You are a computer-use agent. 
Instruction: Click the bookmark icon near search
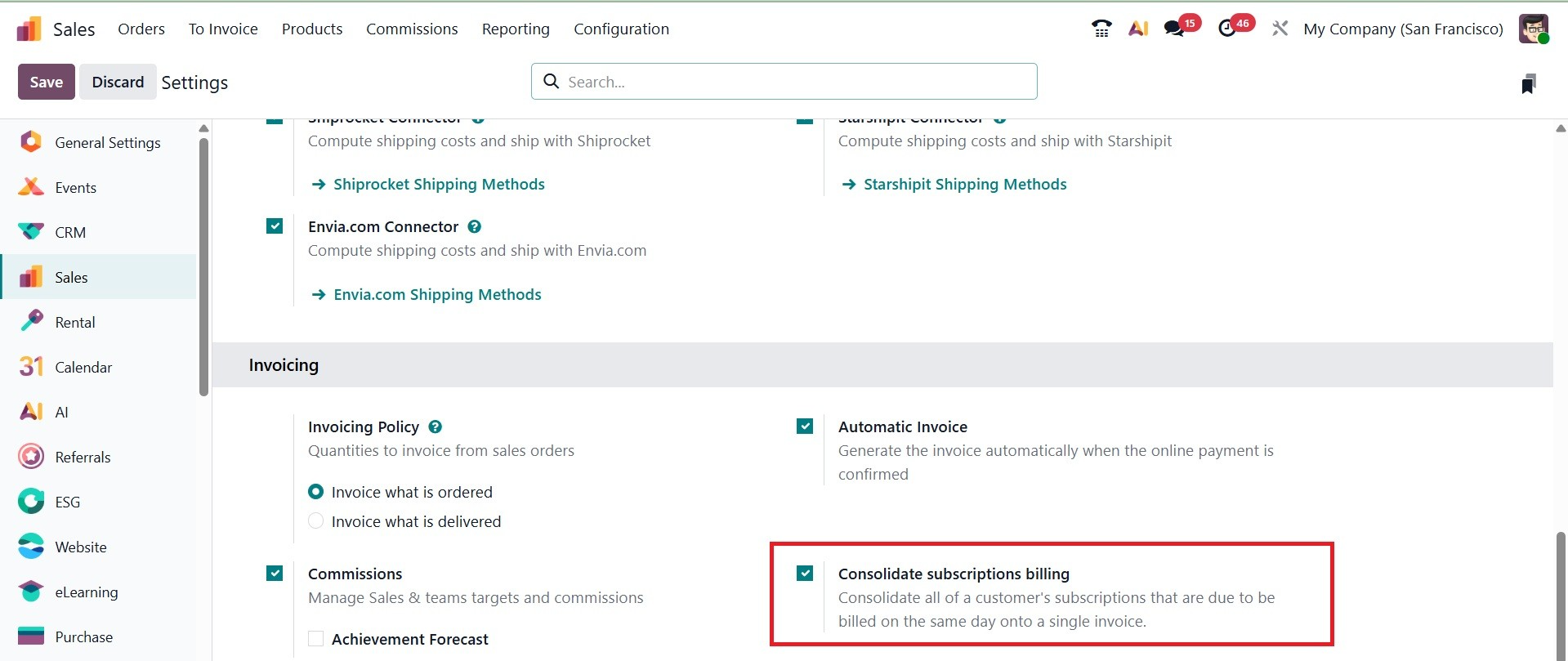(1528, 83)
